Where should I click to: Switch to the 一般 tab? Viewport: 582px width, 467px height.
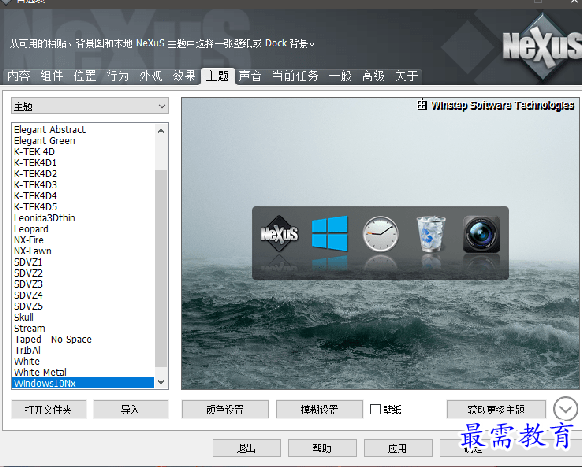[340, 76]
